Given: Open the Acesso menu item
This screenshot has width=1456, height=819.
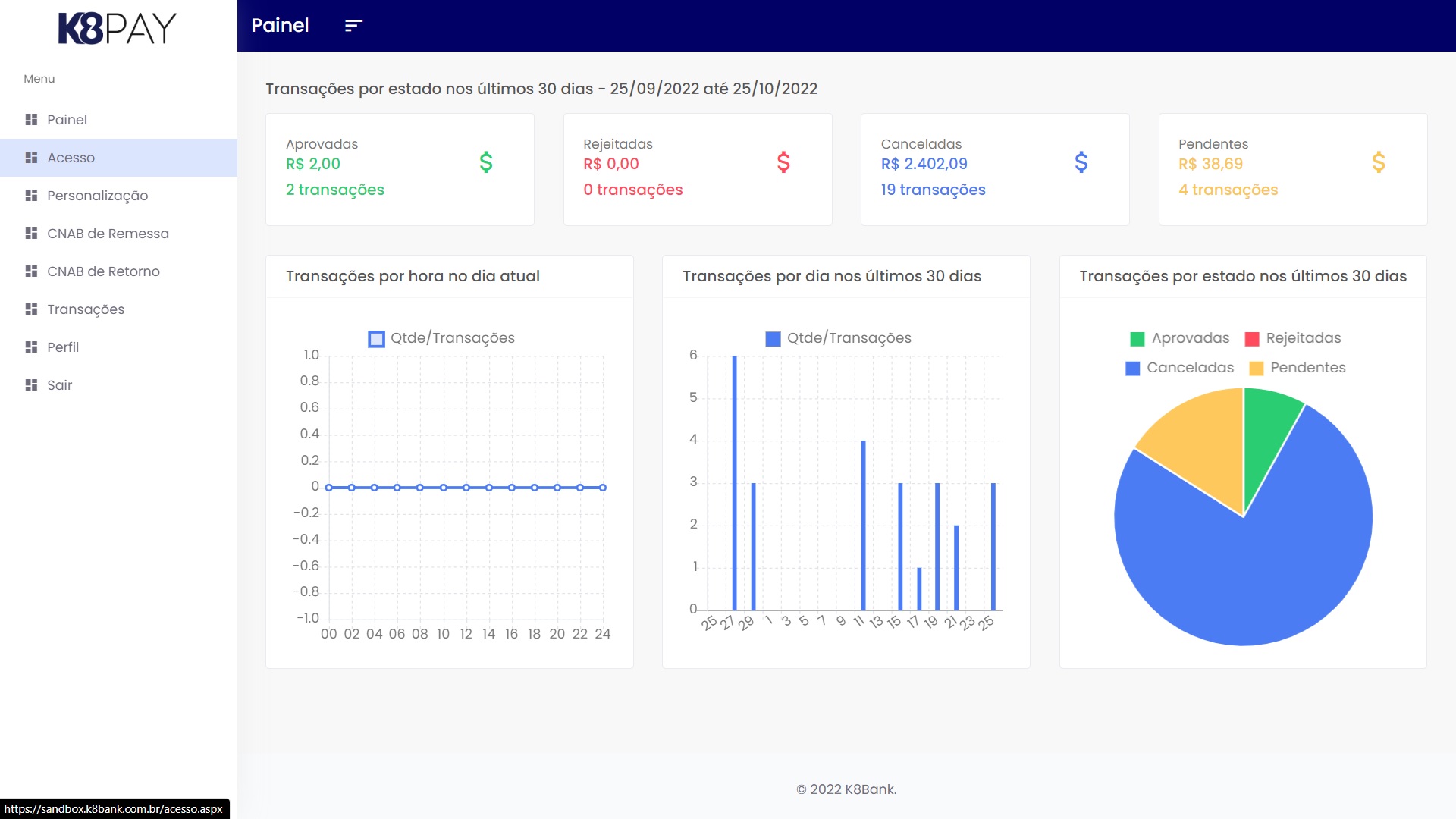Looking at the screenshot, I should 71,158.
